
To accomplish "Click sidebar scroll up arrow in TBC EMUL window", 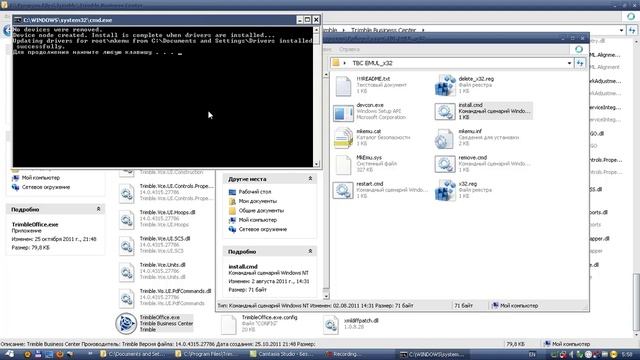I will [326, 75].
